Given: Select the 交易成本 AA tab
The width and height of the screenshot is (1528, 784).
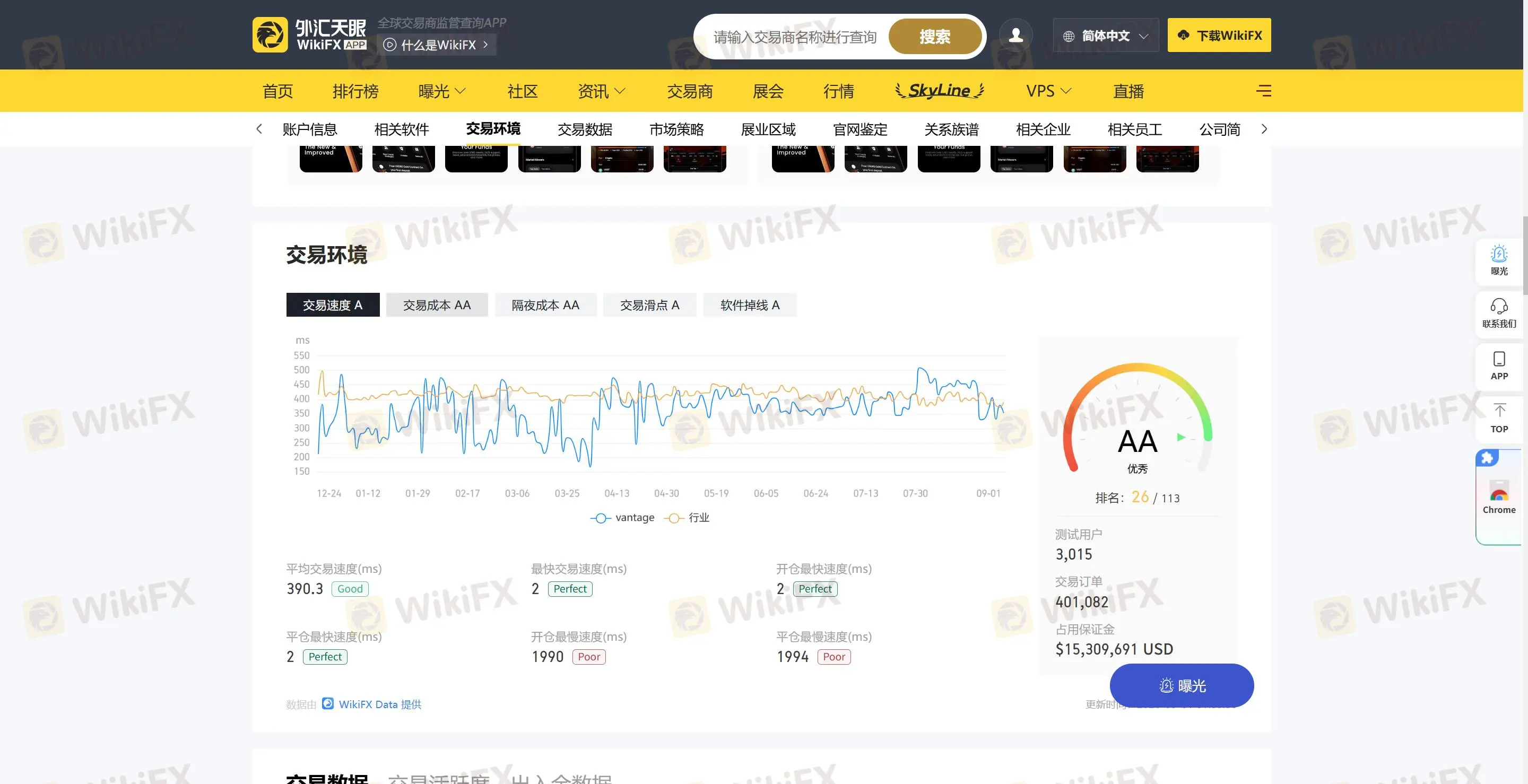Looking at the screenshot, I should click(x=437, y=305).
